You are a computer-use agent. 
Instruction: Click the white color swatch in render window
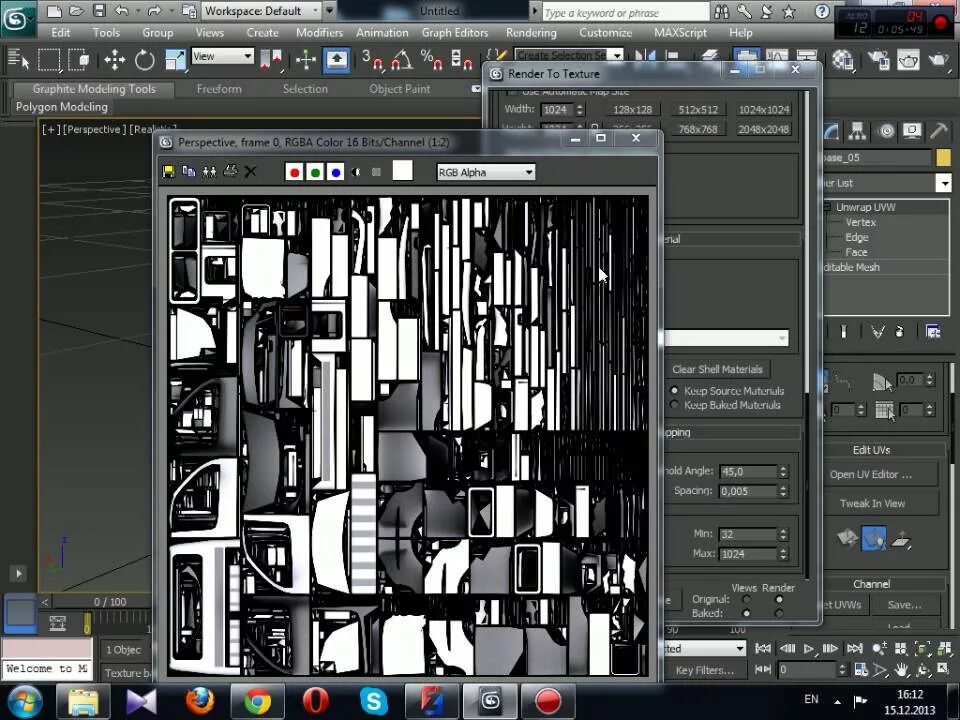click(402, 171)
